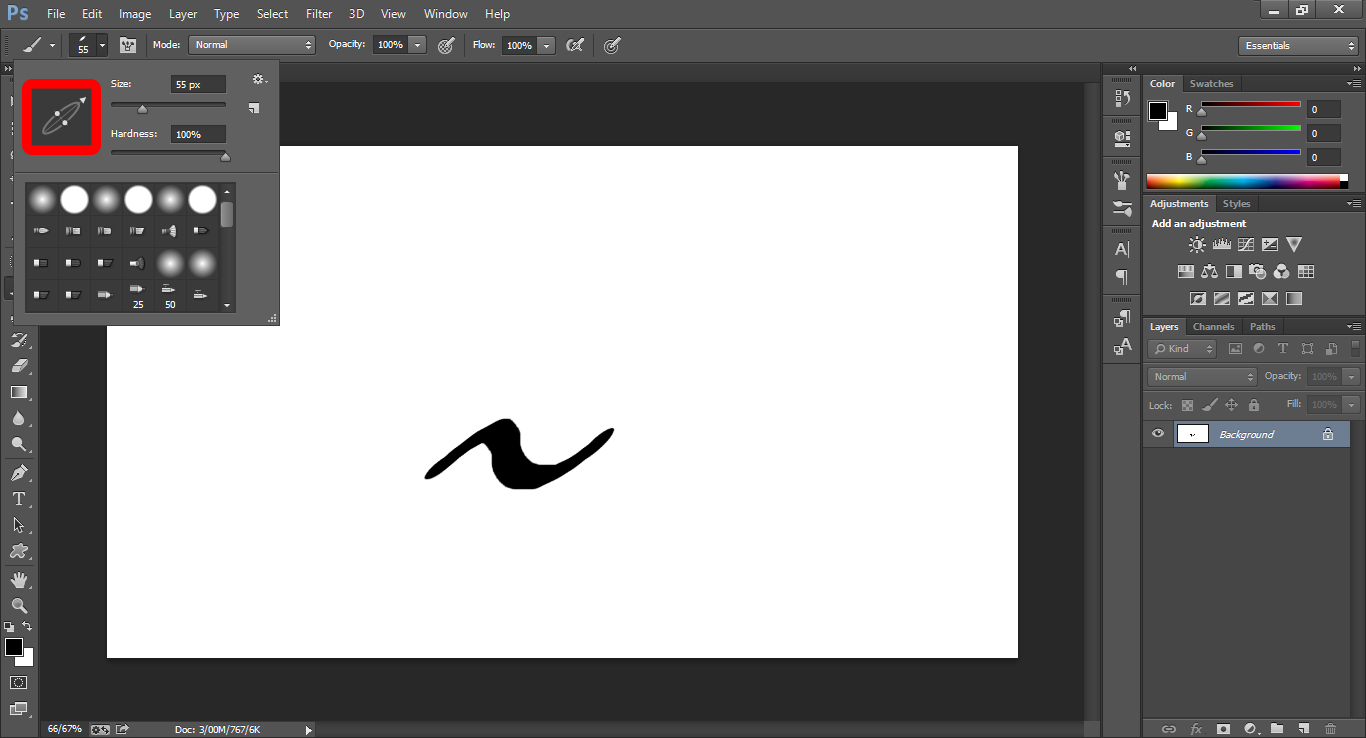The image size is (1366, 738).
Task: Open the tool preset picker arrow
Action: coord(53,45)
